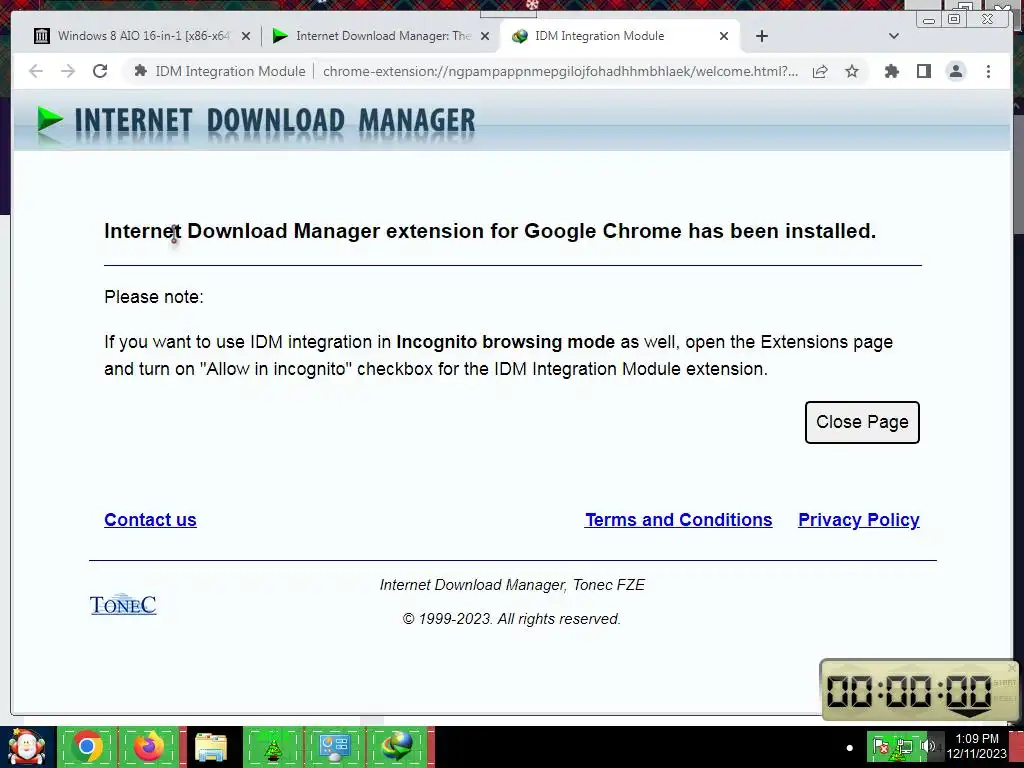Click the Tonec logo in the footer

[x=123, y=605]
